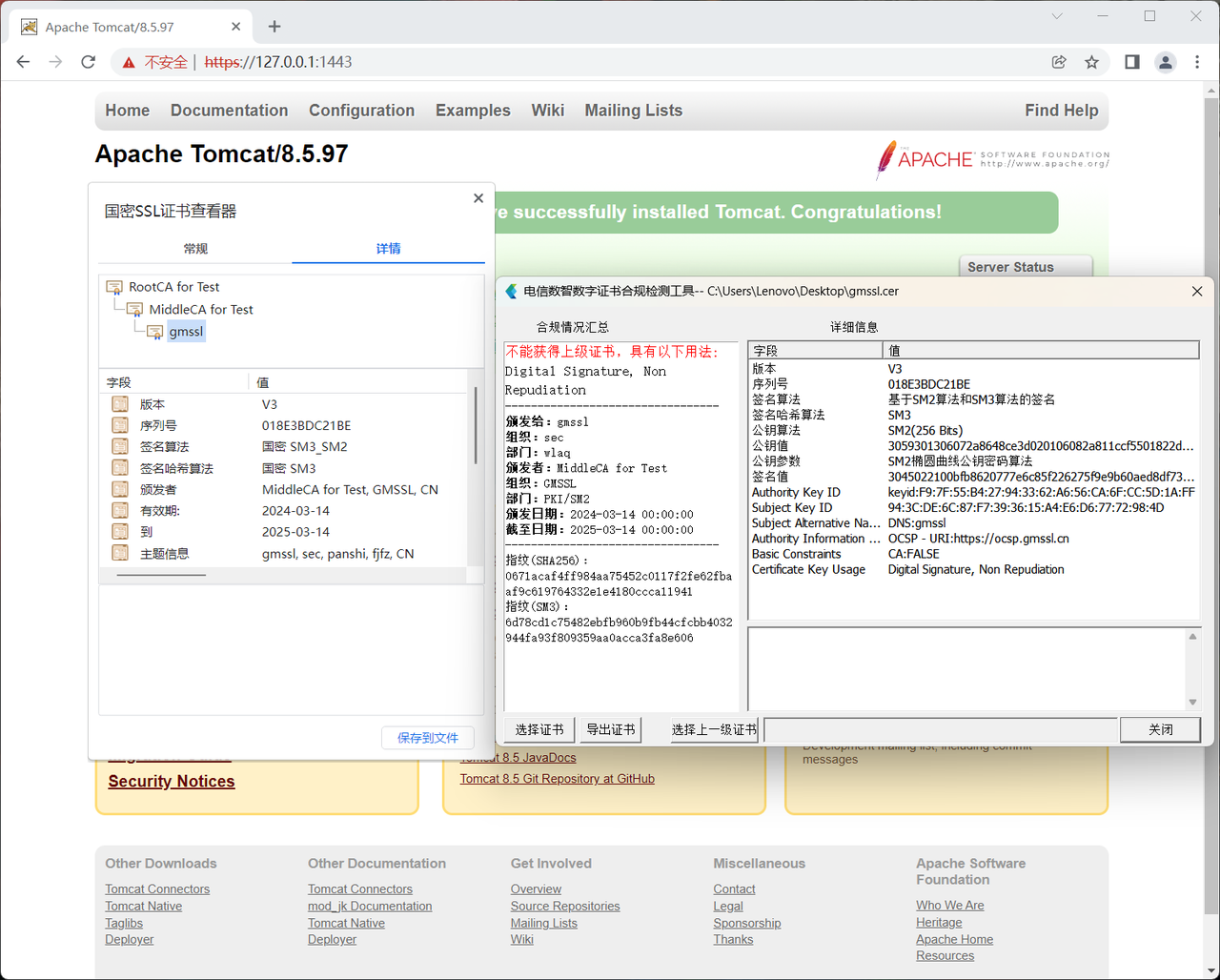
Task: Click the 导出证书 button
Action: click(x=611, y=730)
